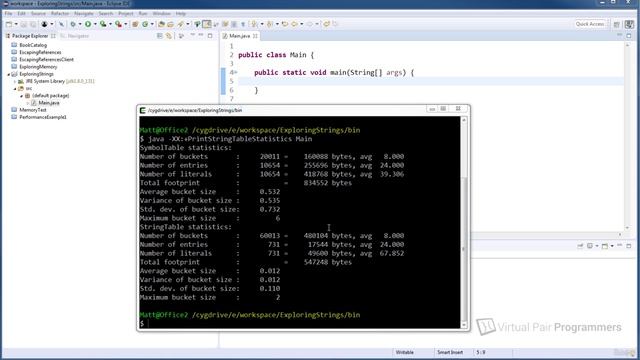
Task: Click the New Java Class icon
Action: [145, 24]
